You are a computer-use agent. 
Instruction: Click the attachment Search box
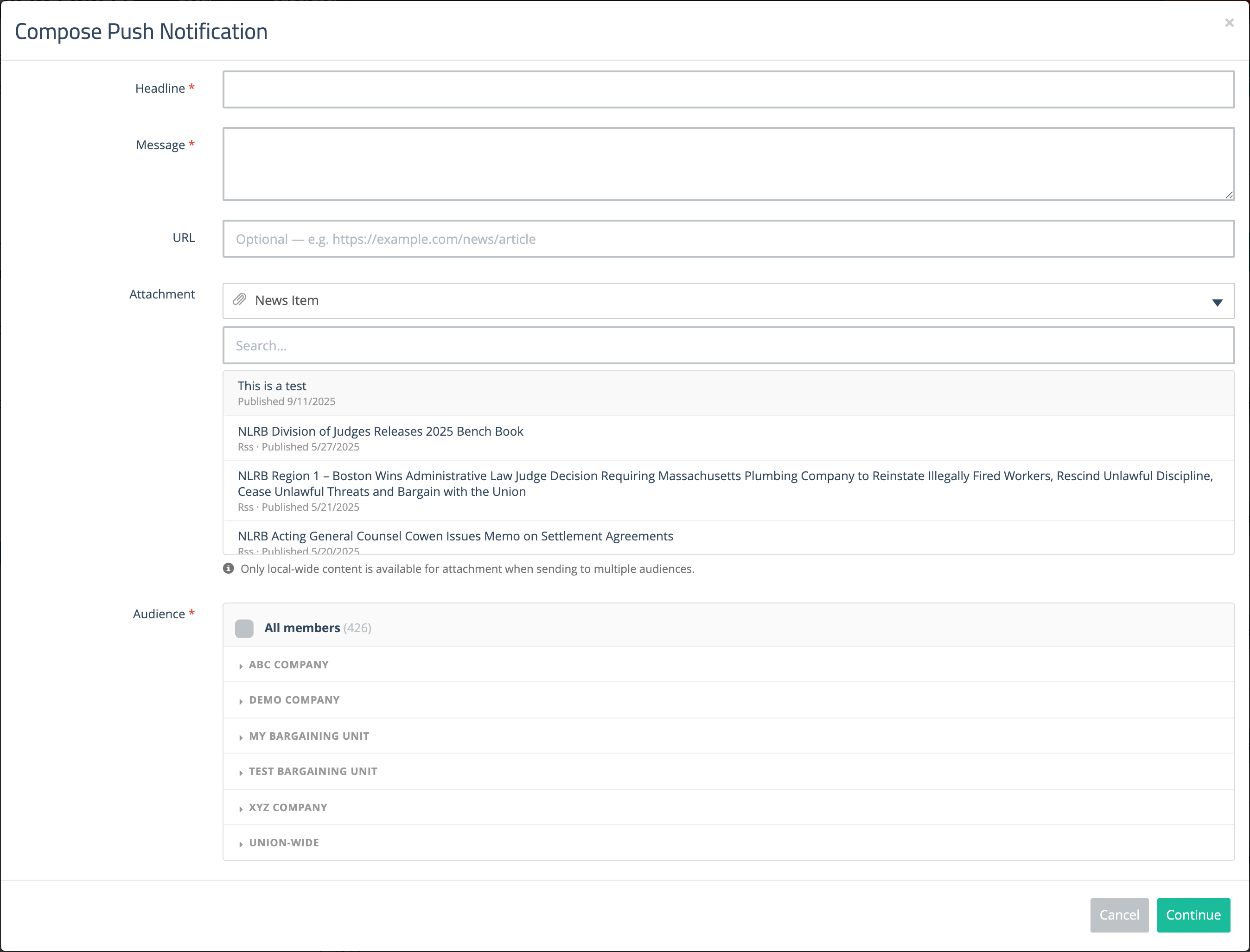(x=728, y=345)
